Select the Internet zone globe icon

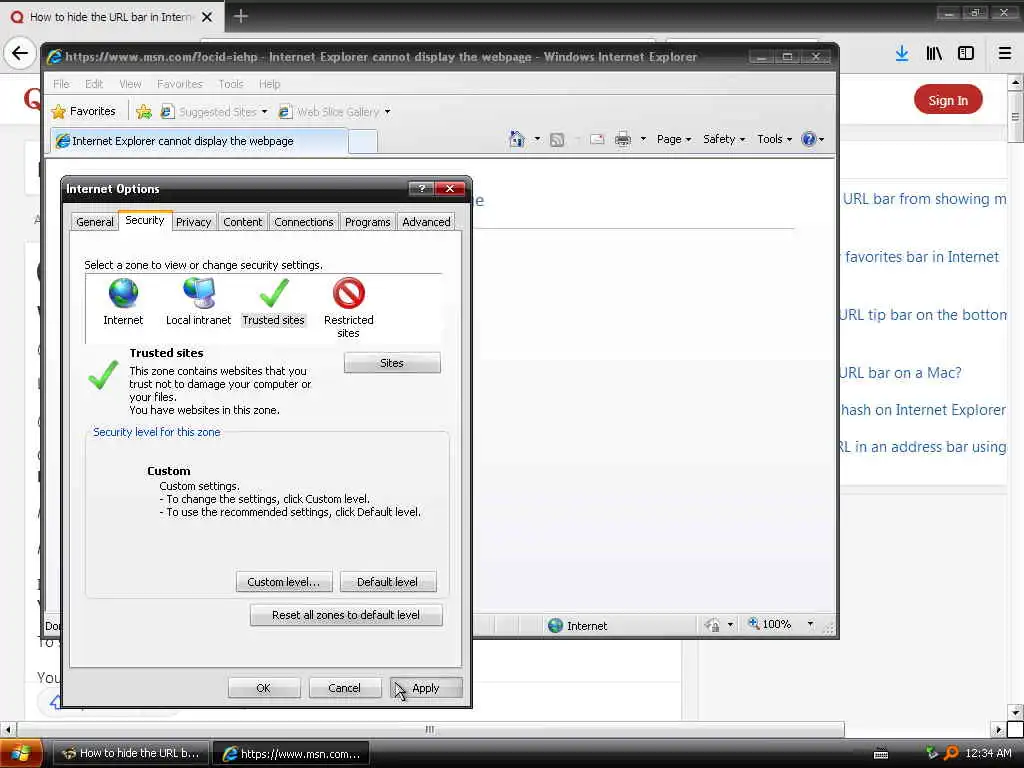point(123,293)
